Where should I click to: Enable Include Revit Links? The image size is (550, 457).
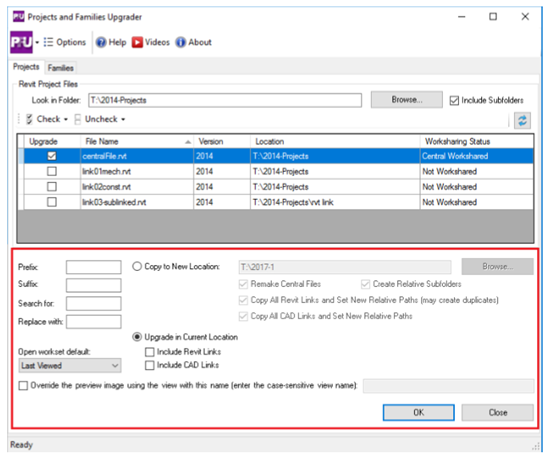(149, 352)
